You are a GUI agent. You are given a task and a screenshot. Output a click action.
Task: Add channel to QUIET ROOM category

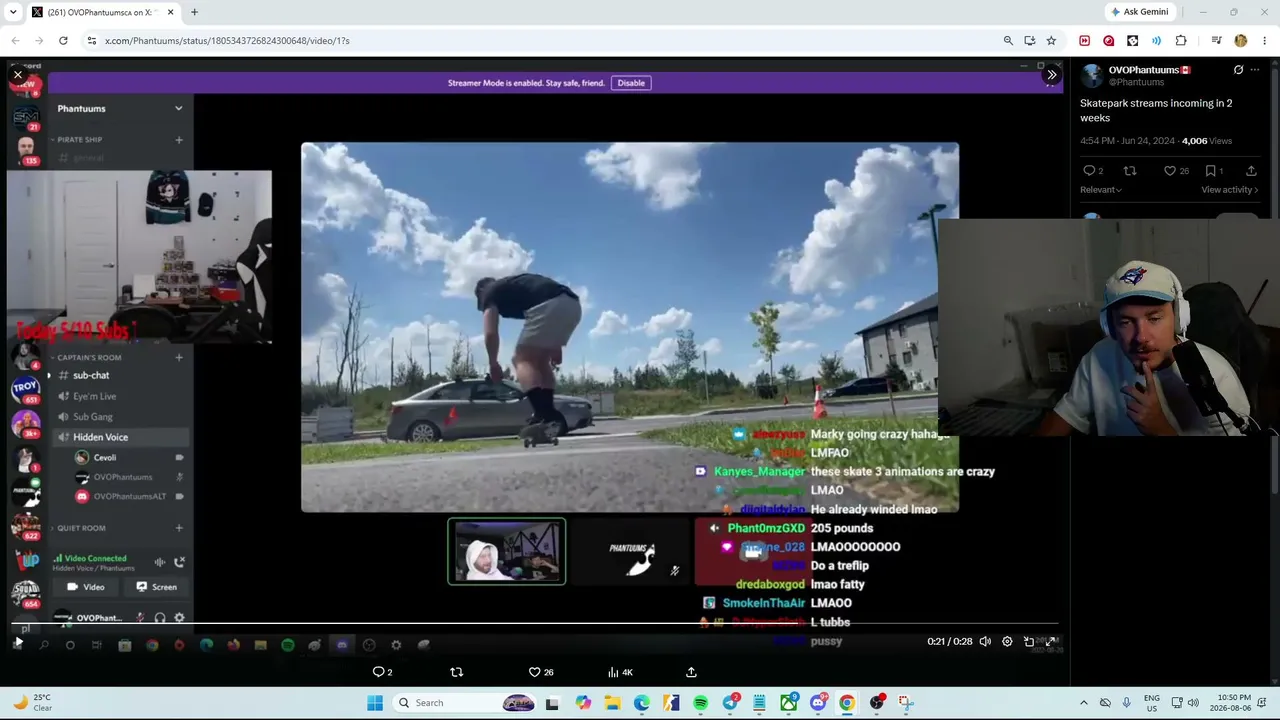pos(179,528)
